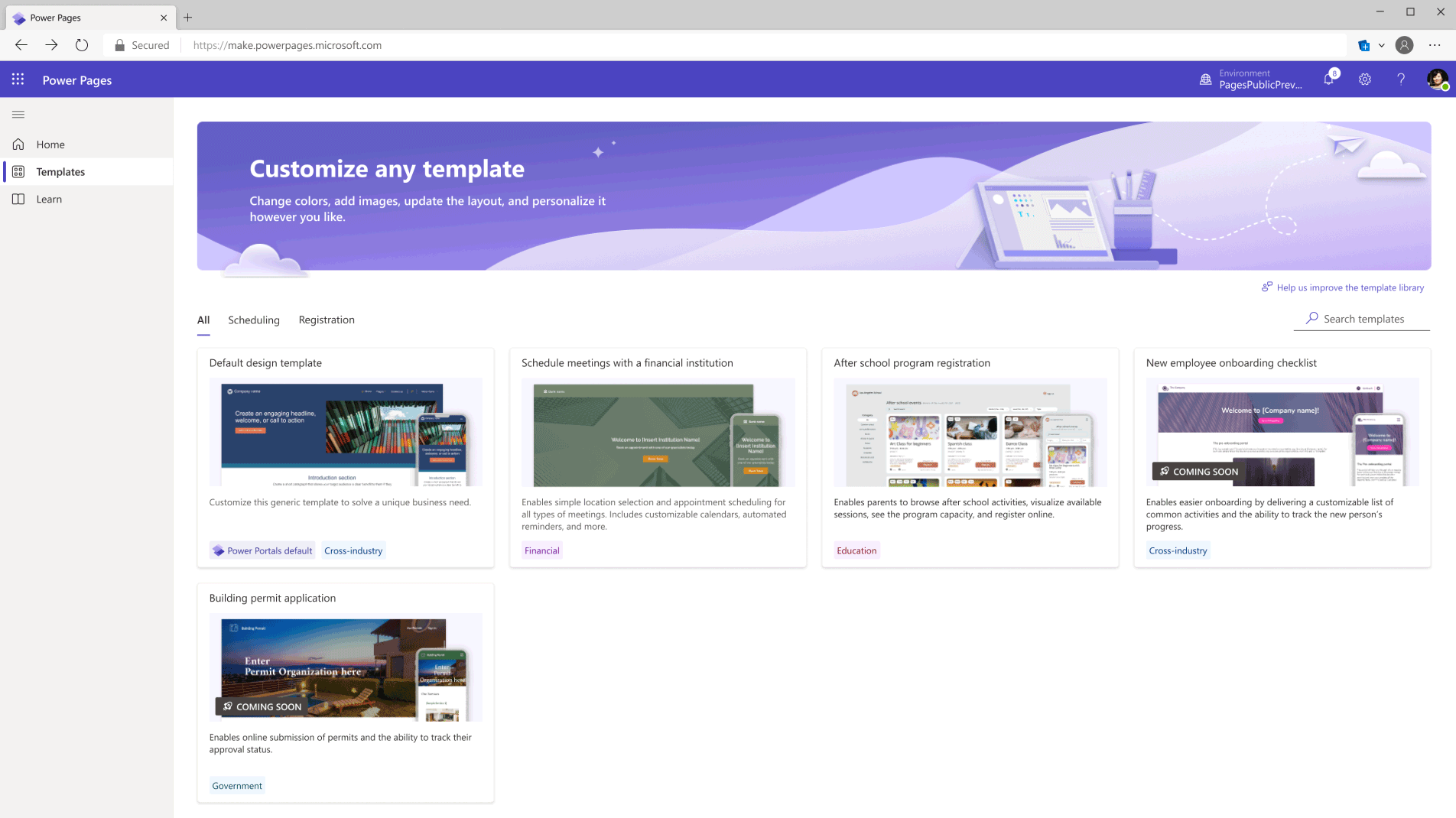Screen dimensions: 1456x818
Task: Click the Power Portals default tag
Action: [x=262, y=550]
